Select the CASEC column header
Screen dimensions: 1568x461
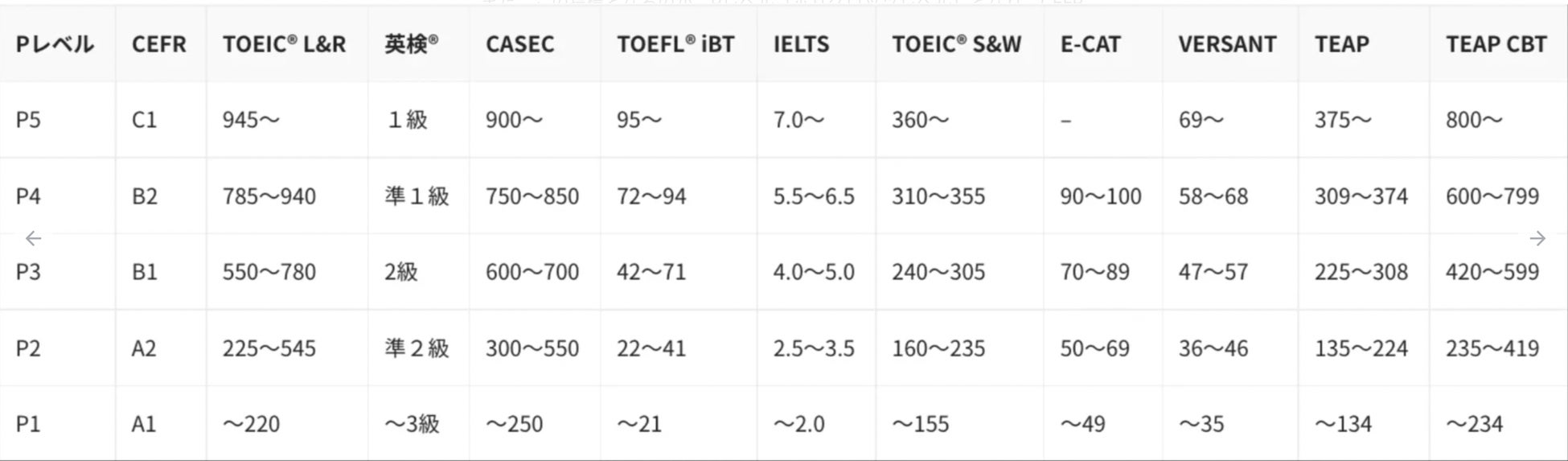point(519,44)
